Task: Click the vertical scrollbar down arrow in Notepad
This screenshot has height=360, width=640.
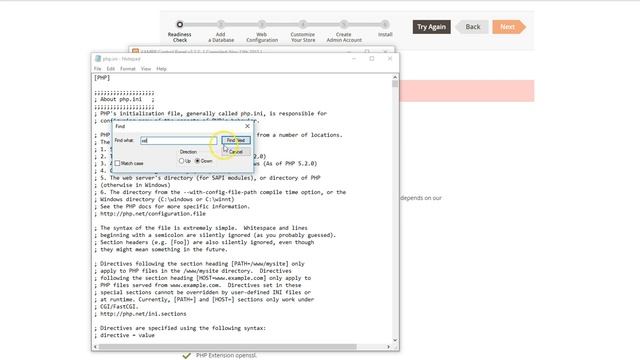Action: click(395, 340)
